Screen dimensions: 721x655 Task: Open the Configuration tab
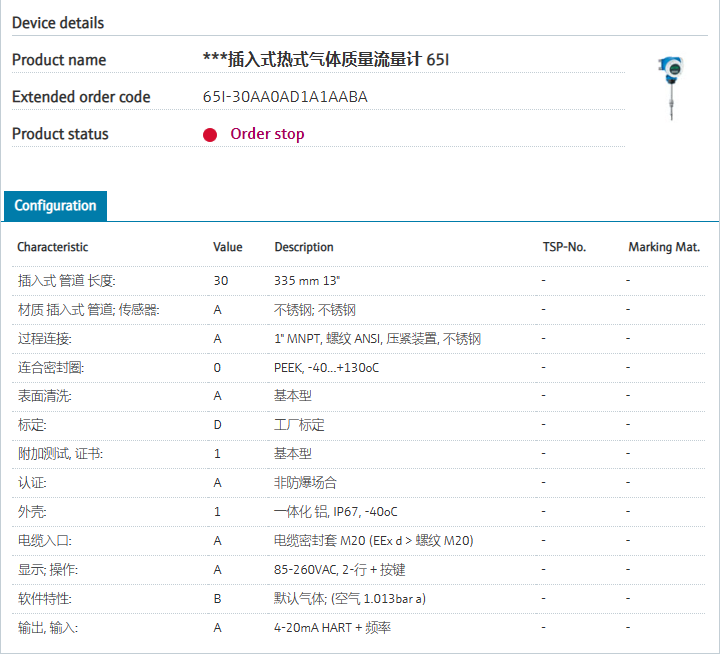pos(55,206)
